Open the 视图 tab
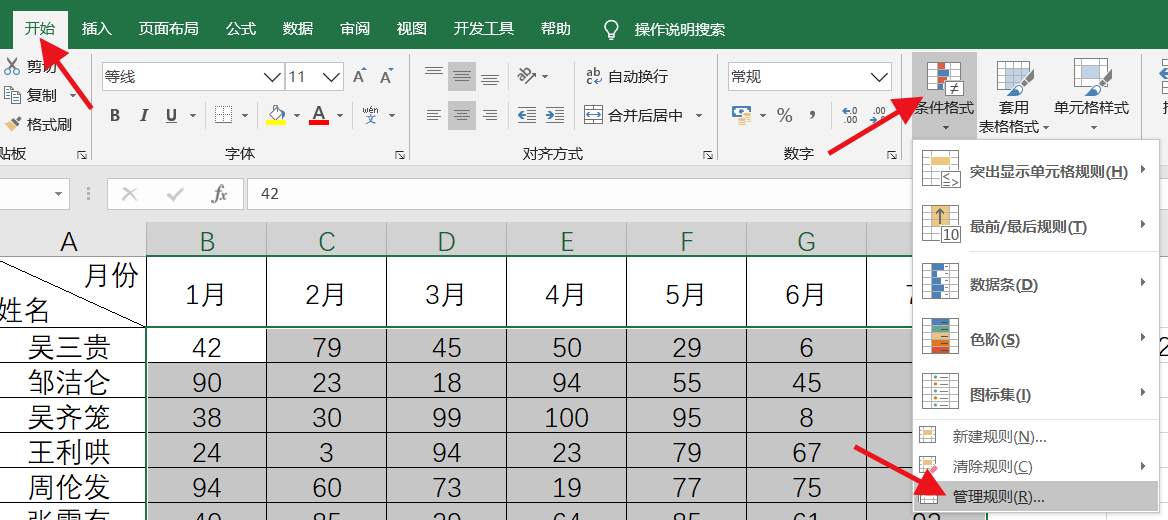The height and width of the screenshot is (520, 1168). pos(412,28)
